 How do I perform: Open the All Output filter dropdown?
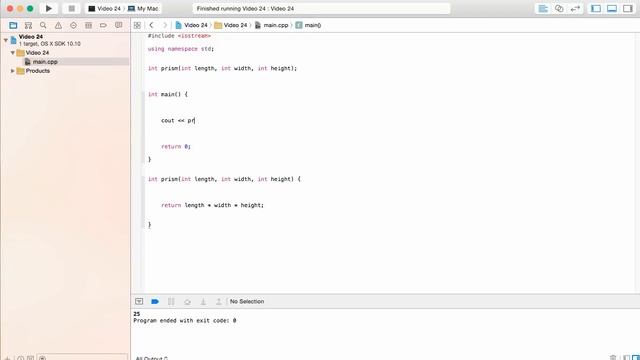point(151,358)
